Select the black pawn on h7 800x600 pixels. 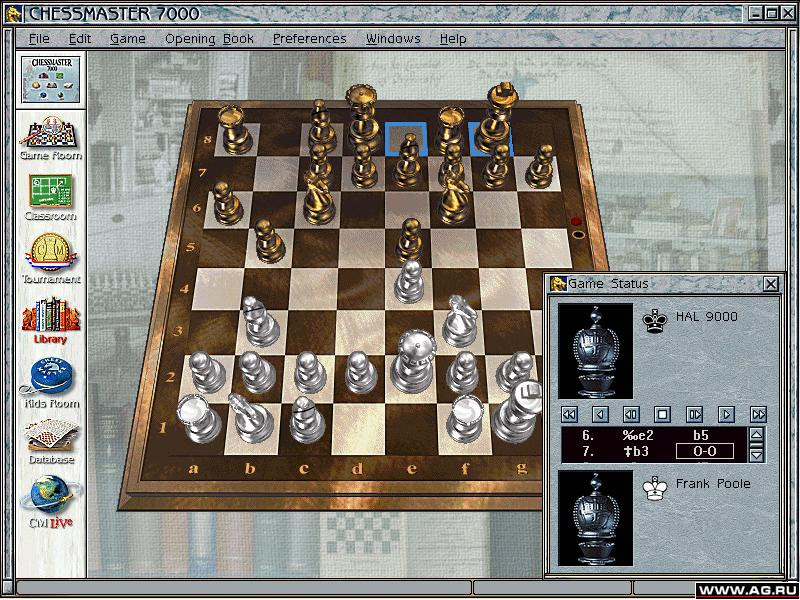pyautogui.click(x=540, y=166)
